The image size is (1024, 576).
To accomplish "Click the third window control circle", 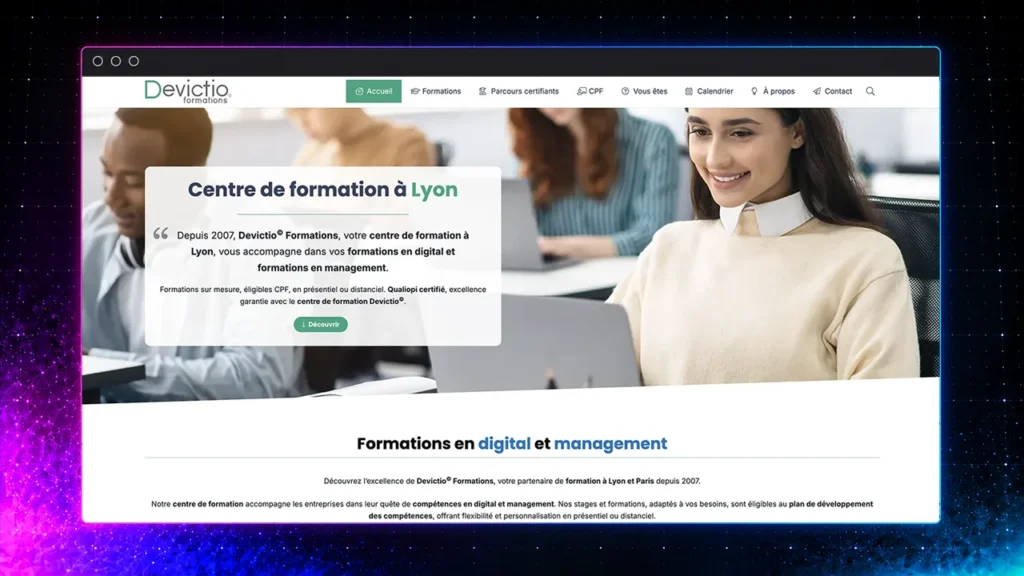I will 134,61.
